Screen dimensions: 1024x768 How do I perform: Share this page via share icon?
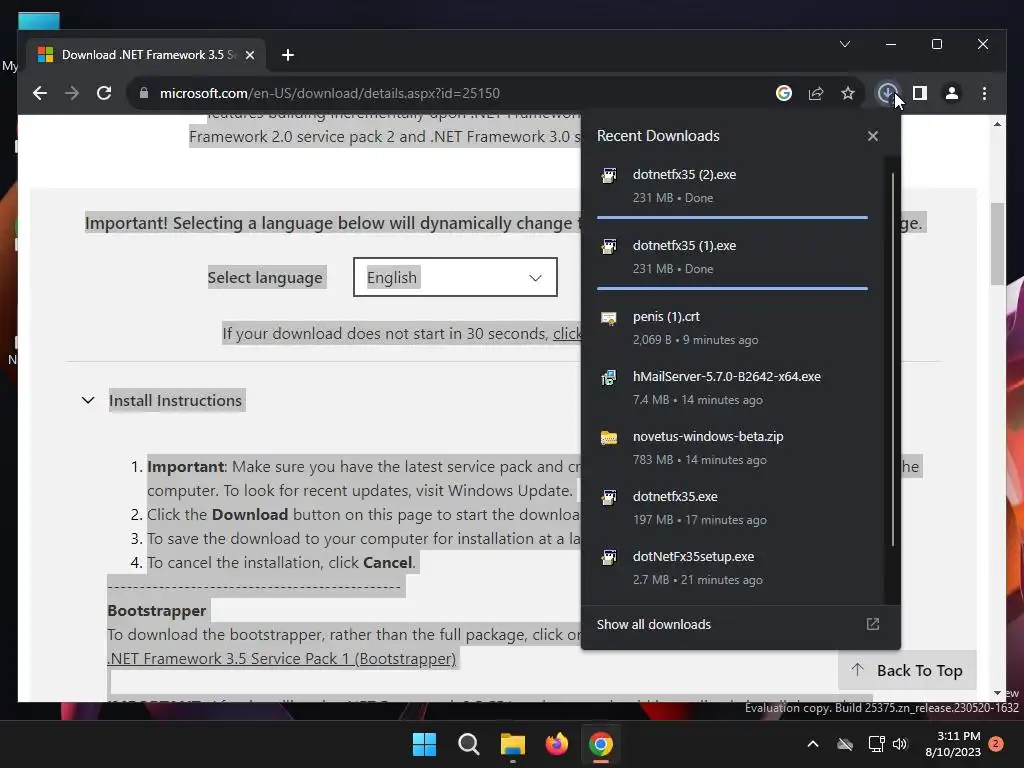(x=816, y=93)
